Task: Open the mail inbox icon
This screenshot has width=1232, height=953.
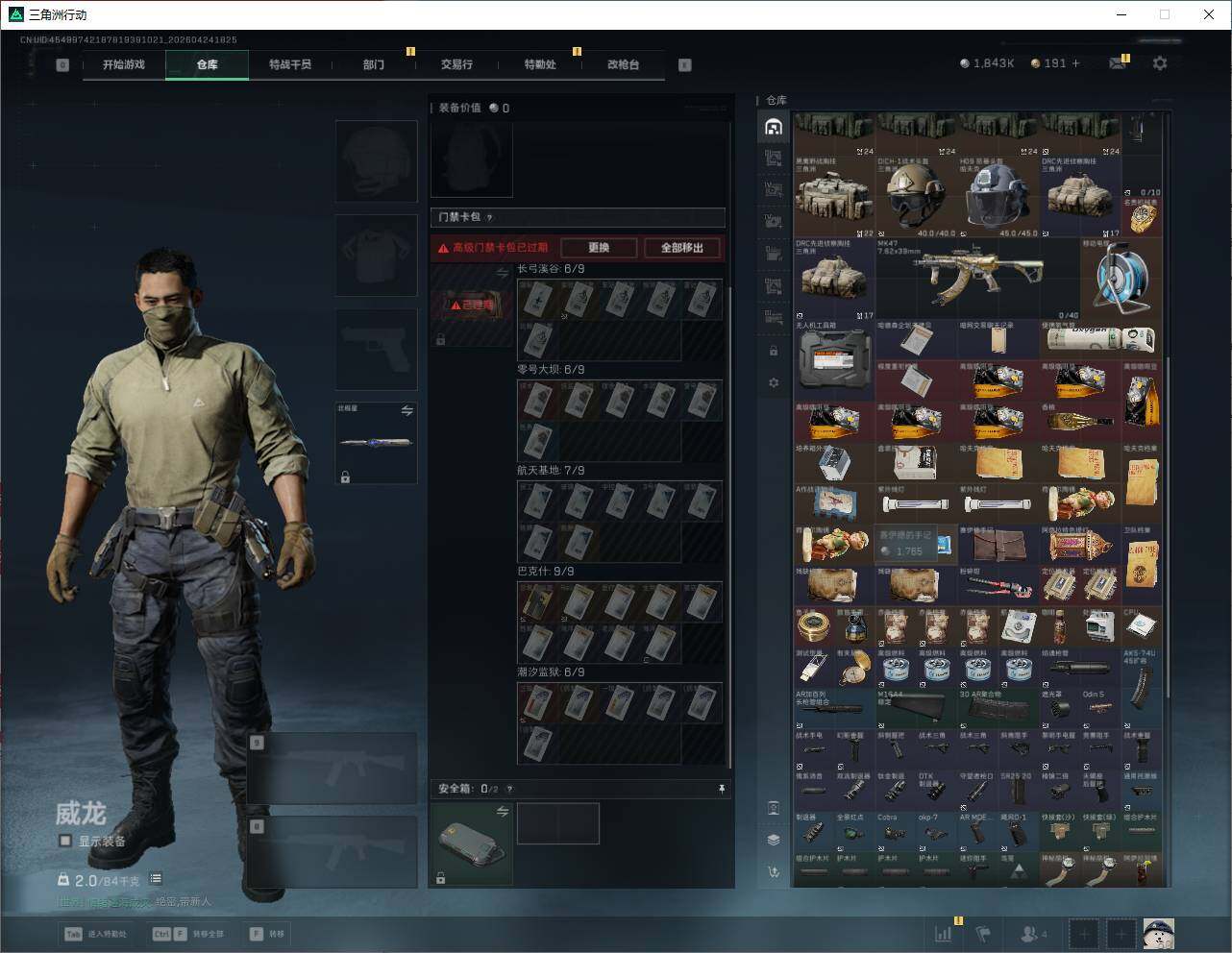Action: coord(1117,63)
